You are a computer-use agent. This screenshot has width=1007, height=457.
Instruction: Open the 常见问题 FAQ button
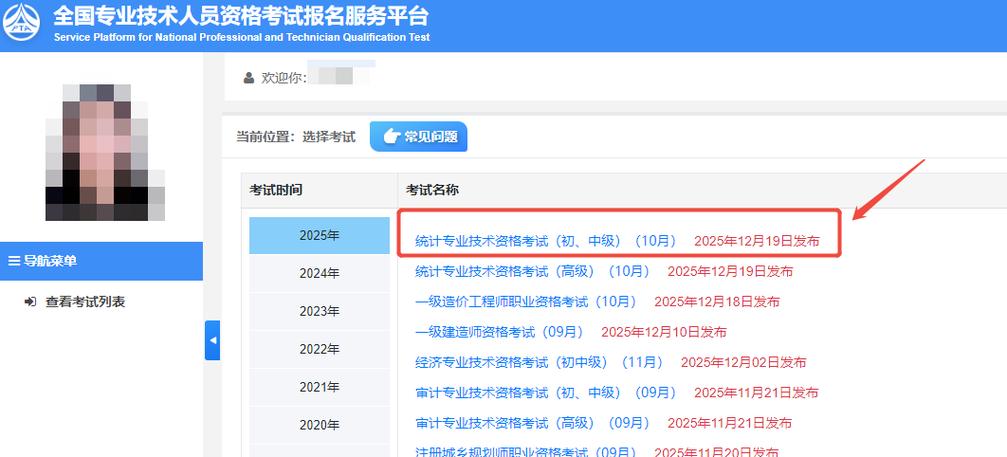coord(419,137)
